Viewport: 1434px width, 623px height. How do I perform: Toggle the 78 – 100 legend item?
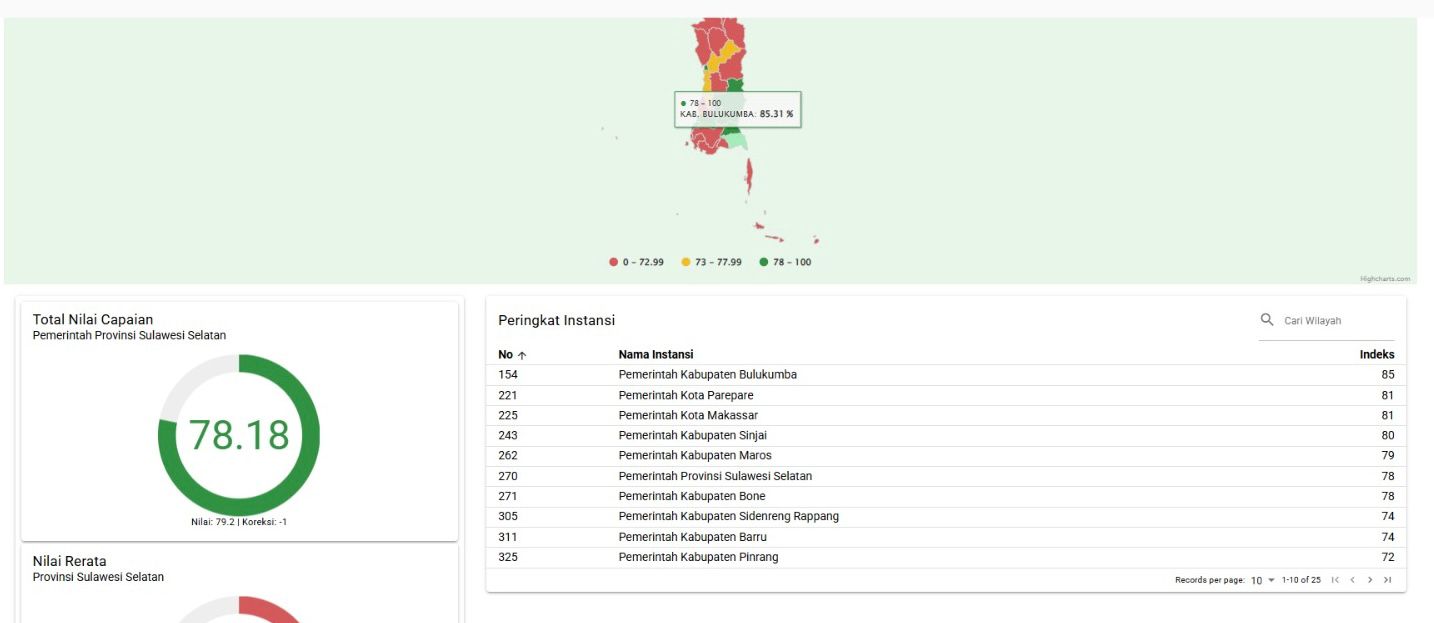[786, 262]
